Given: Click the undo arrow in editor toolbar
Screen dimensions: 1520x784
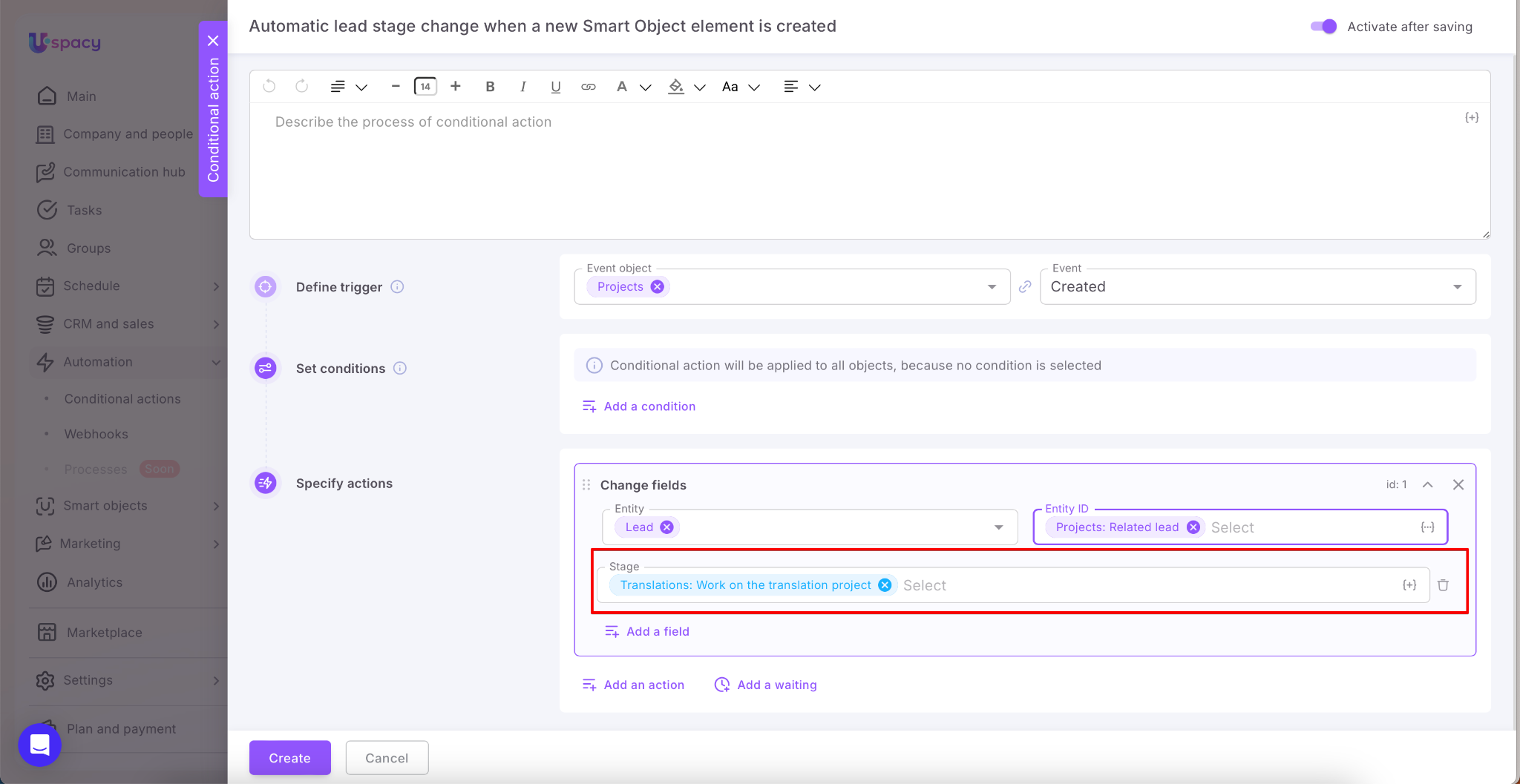Looking at the screenshot, I should [x=269, y=87].
